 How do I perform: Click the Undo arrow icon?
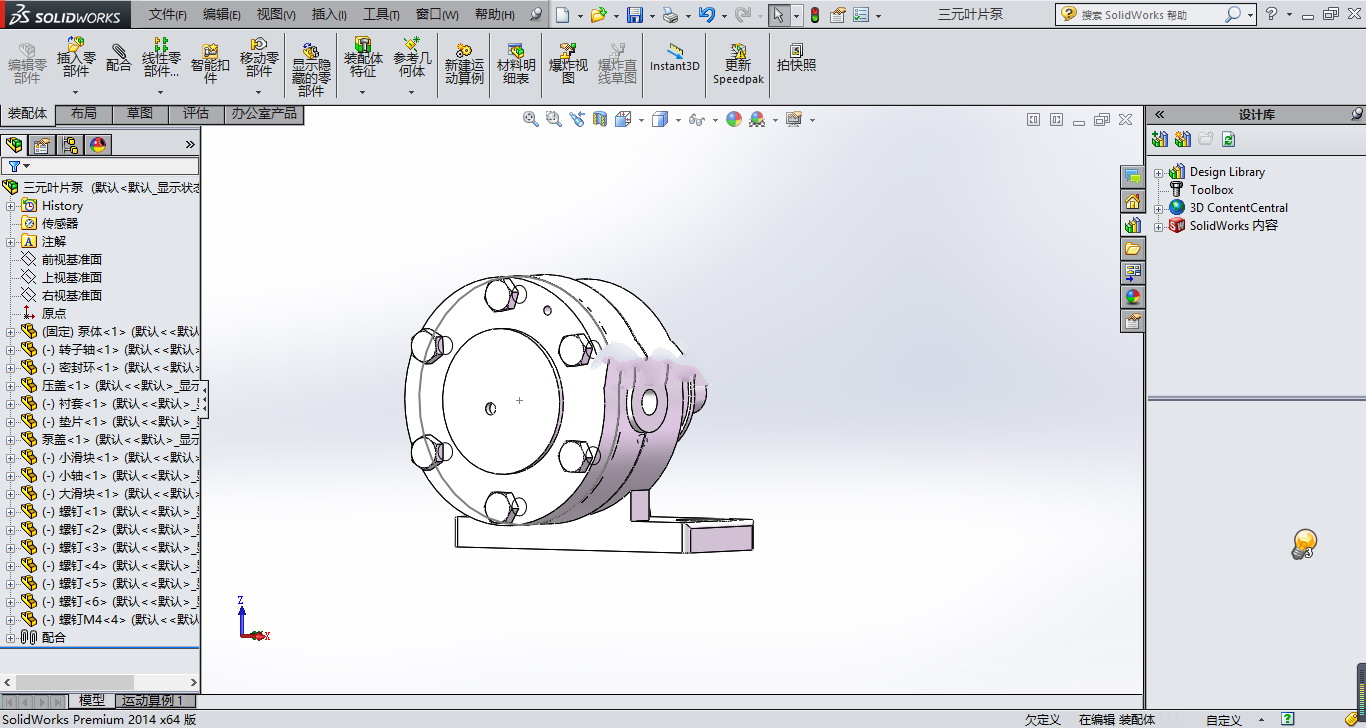[706, 15]
